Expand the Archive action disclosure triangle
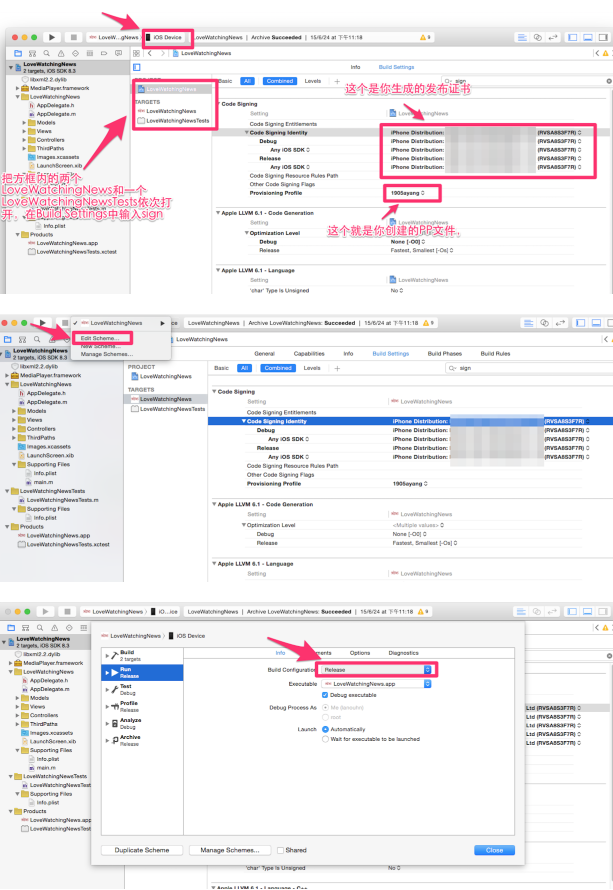The height and width of the screenshot is (890, 613). coord(107,740)
